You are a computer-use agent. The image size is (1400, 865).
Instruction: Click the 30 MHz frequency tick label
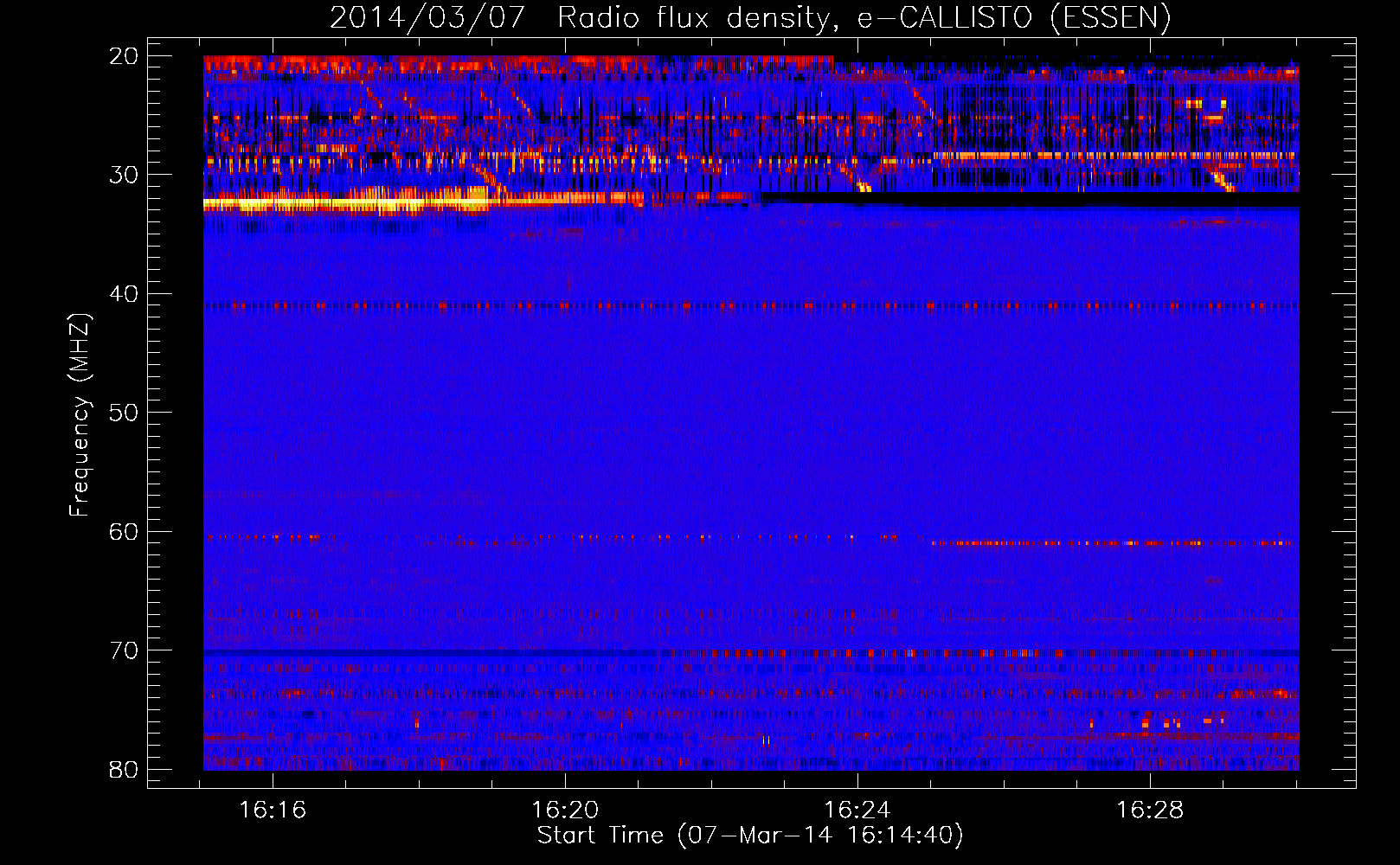pos(124,175)
